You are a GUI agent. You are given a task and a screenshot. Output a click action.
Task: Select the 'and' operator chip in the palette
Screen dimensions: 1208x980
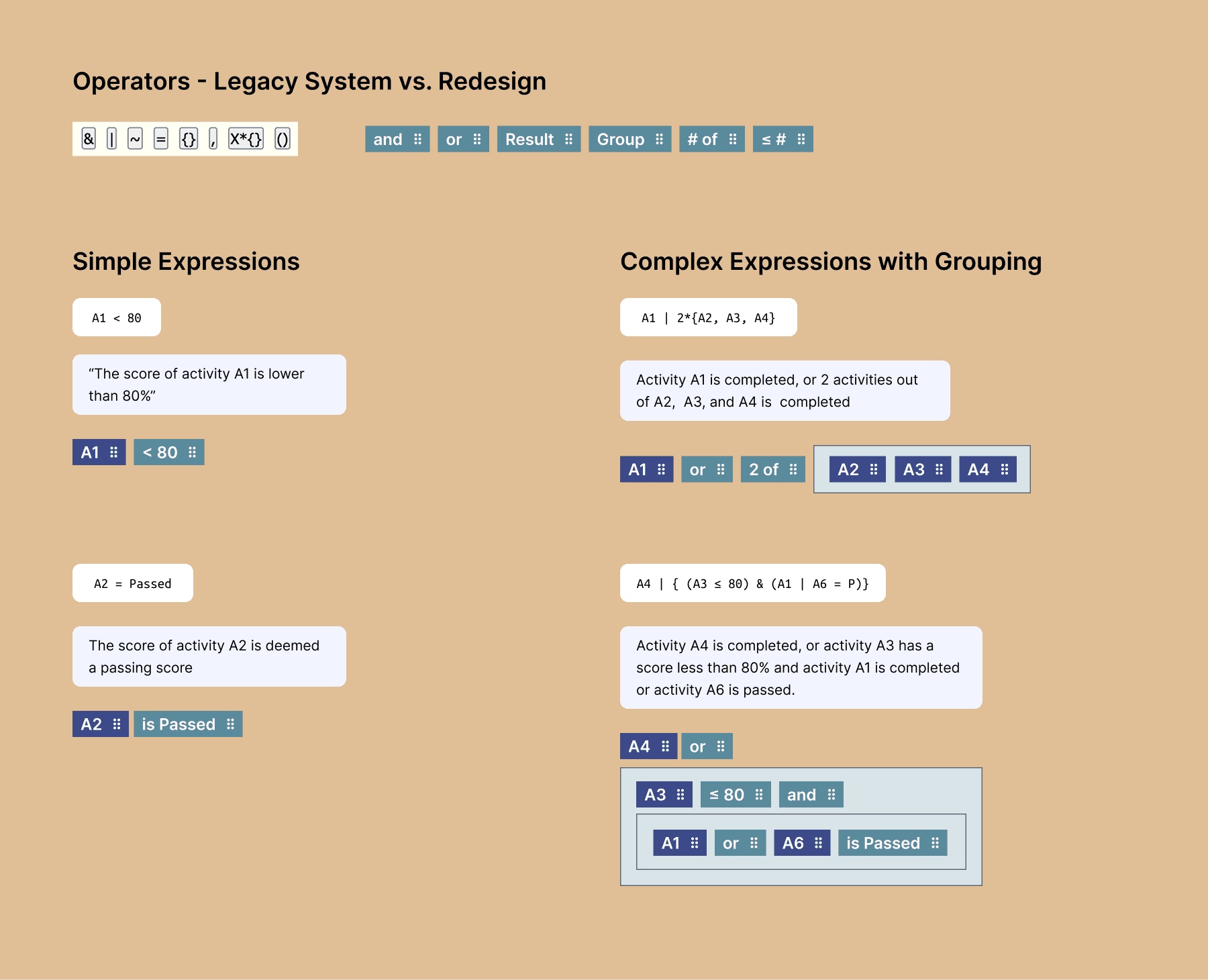pos(397,139)
